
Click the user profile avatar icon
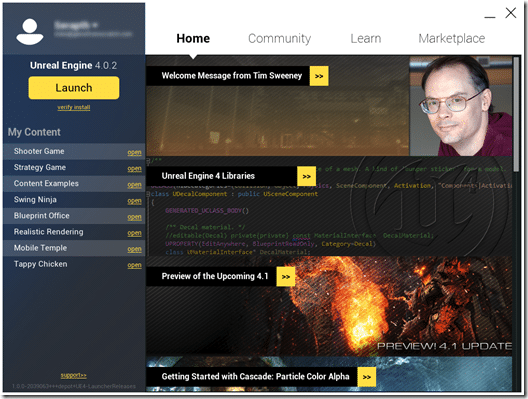pos(30,32)
